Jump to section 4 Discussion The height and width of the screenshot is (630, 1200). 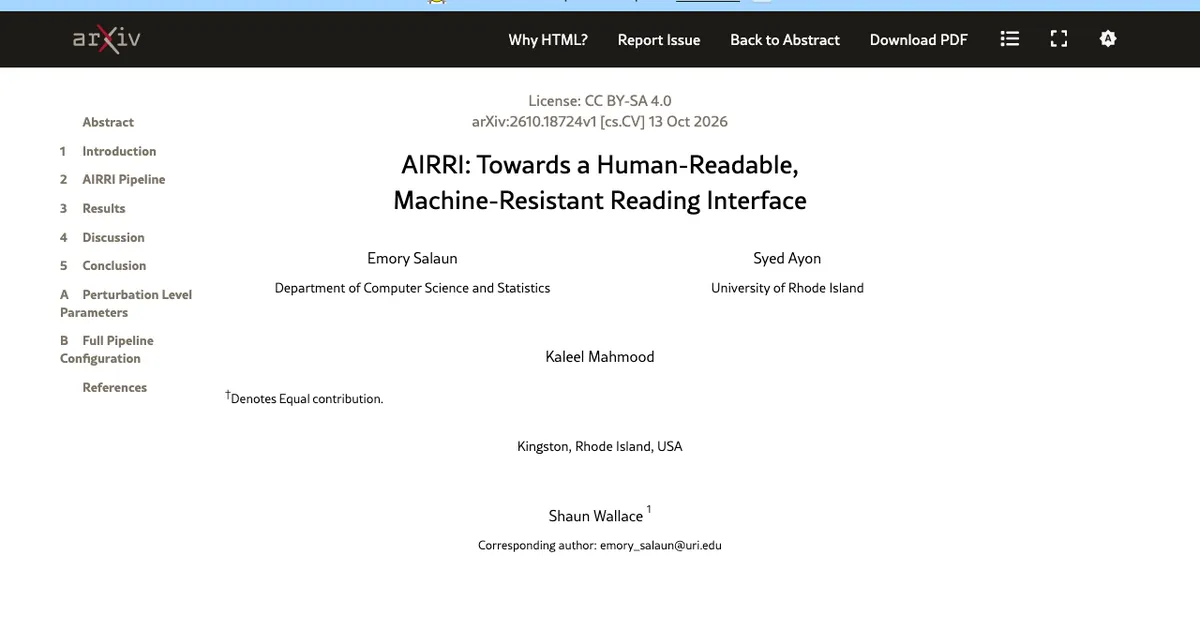[x=102, y=237]
